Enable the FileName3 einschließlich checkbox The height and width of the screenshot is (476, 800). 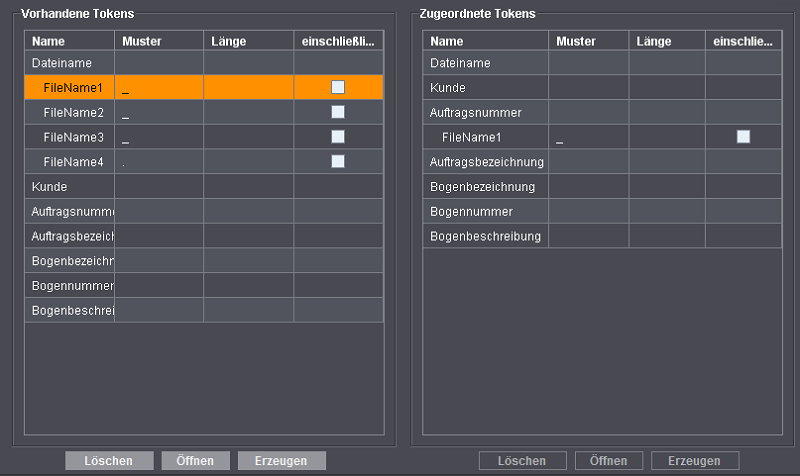click(338, 136)
